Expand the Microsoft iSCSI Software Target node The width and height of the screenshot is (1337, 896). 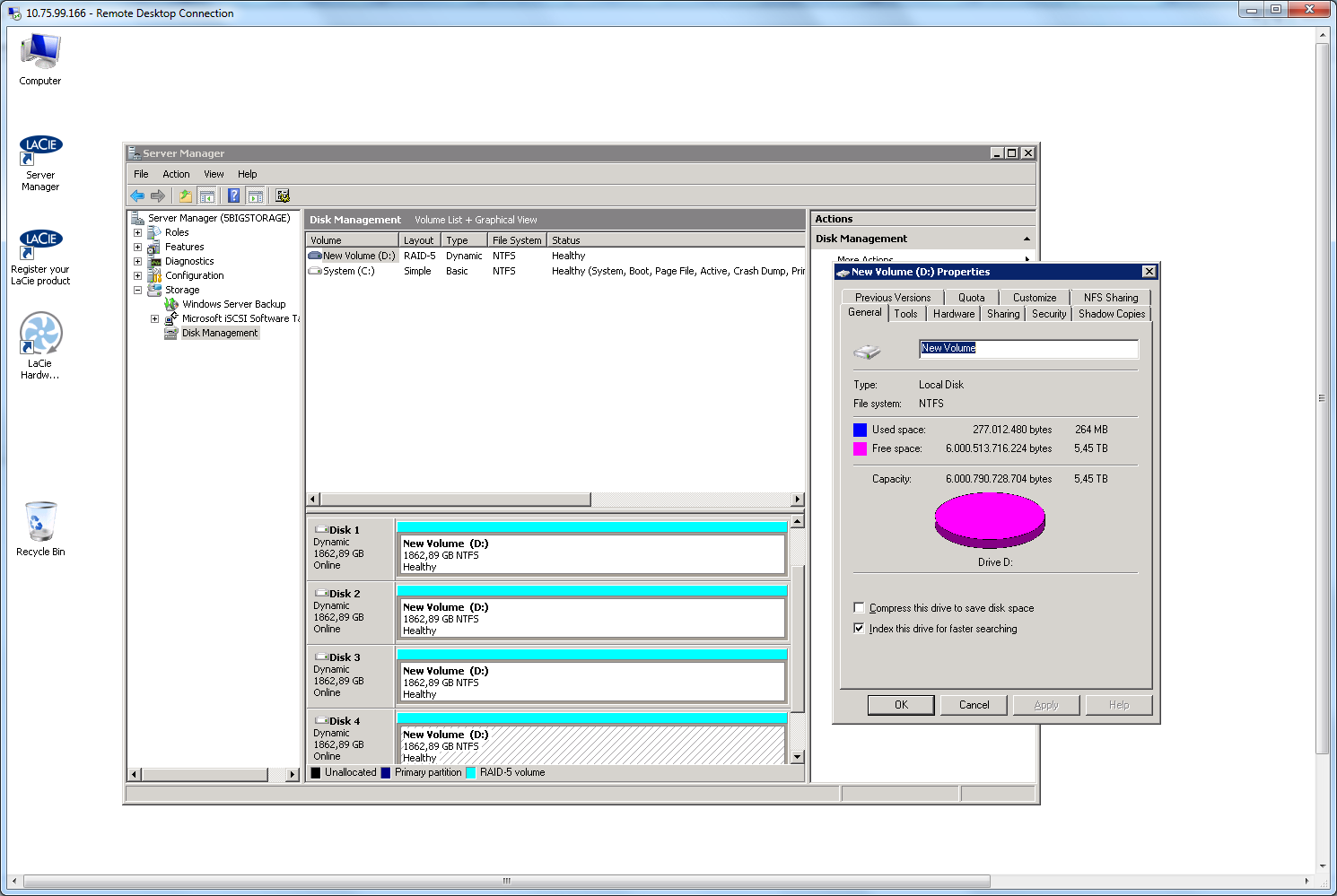(154, 318)
